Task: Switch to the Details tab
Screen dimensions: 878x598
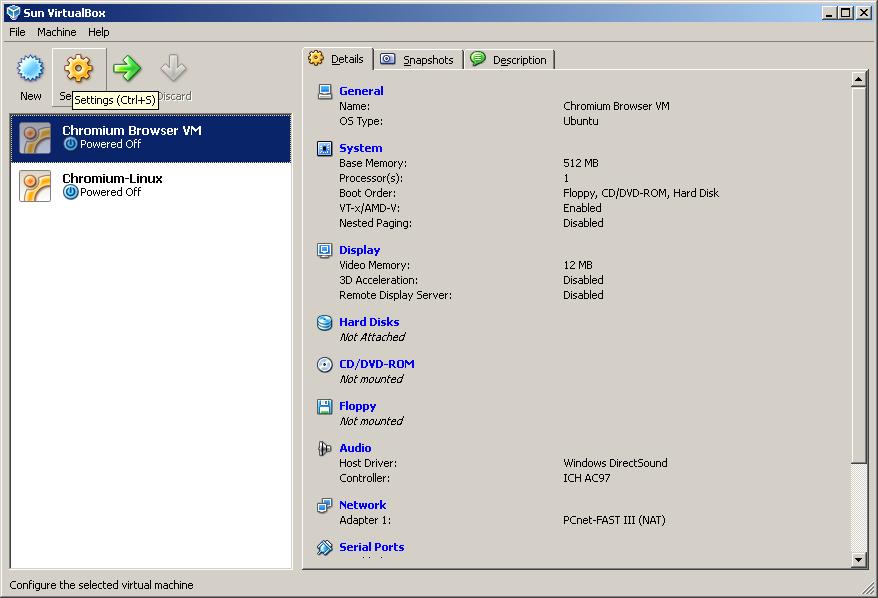Action: (338, 59)
